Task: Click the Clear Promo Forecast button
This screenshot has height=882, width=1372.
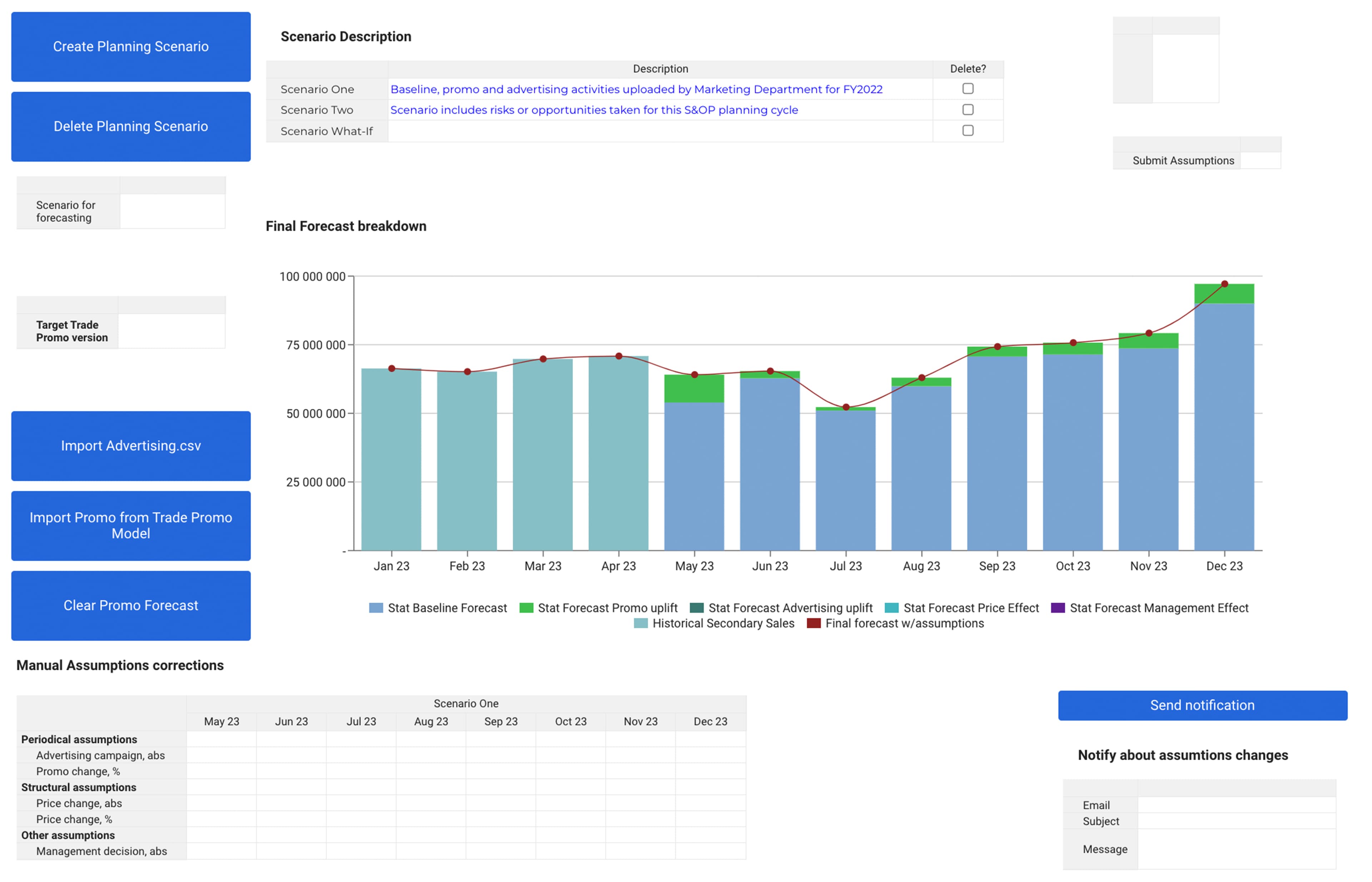Action: (x=130, y=605)
